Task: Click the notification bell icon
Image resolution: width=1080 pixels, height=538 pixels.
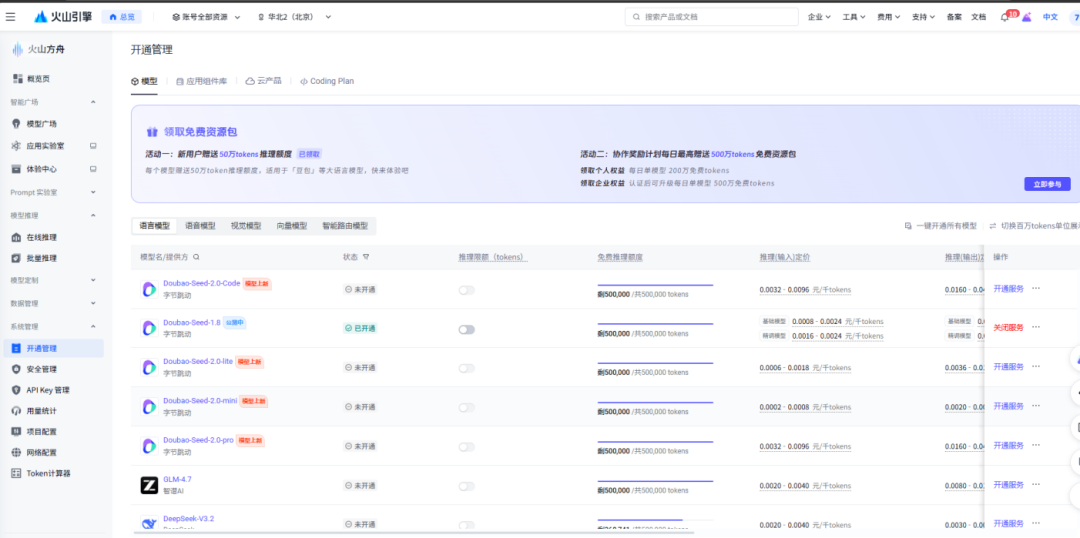Action: [x=1004, y=17]
